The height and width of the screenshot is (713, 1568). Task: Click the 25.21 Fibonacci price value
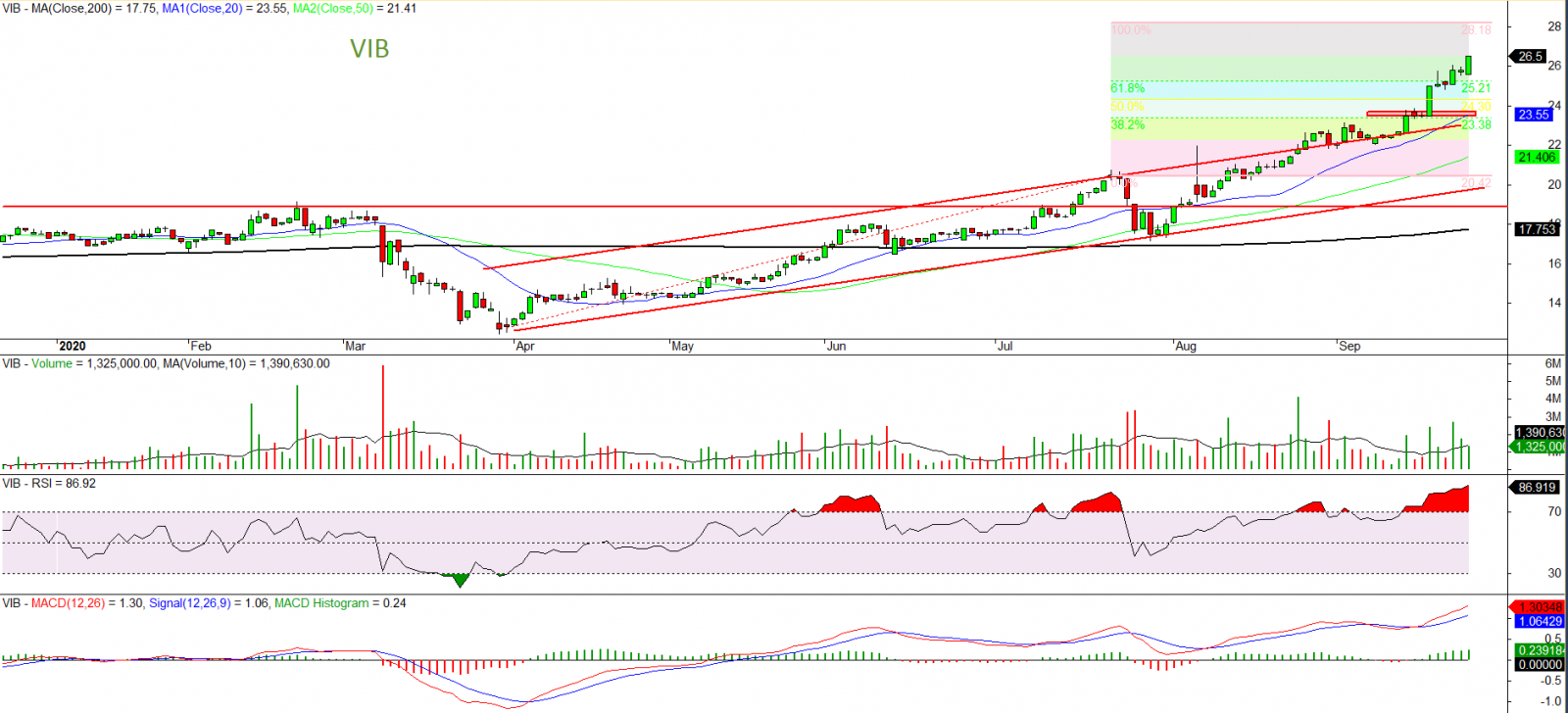1476,88
